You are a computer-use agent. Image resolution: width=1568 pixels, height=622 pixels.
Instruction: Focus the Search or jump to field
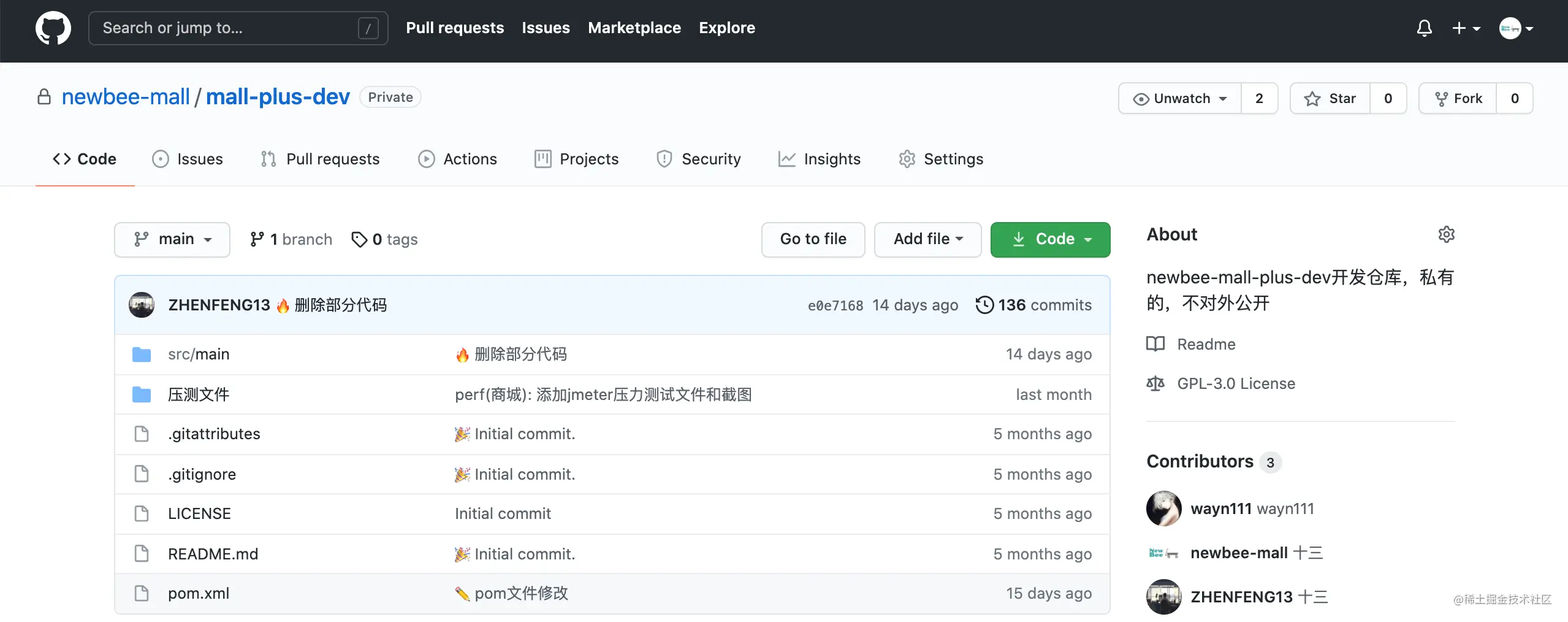tap(238, 28)
